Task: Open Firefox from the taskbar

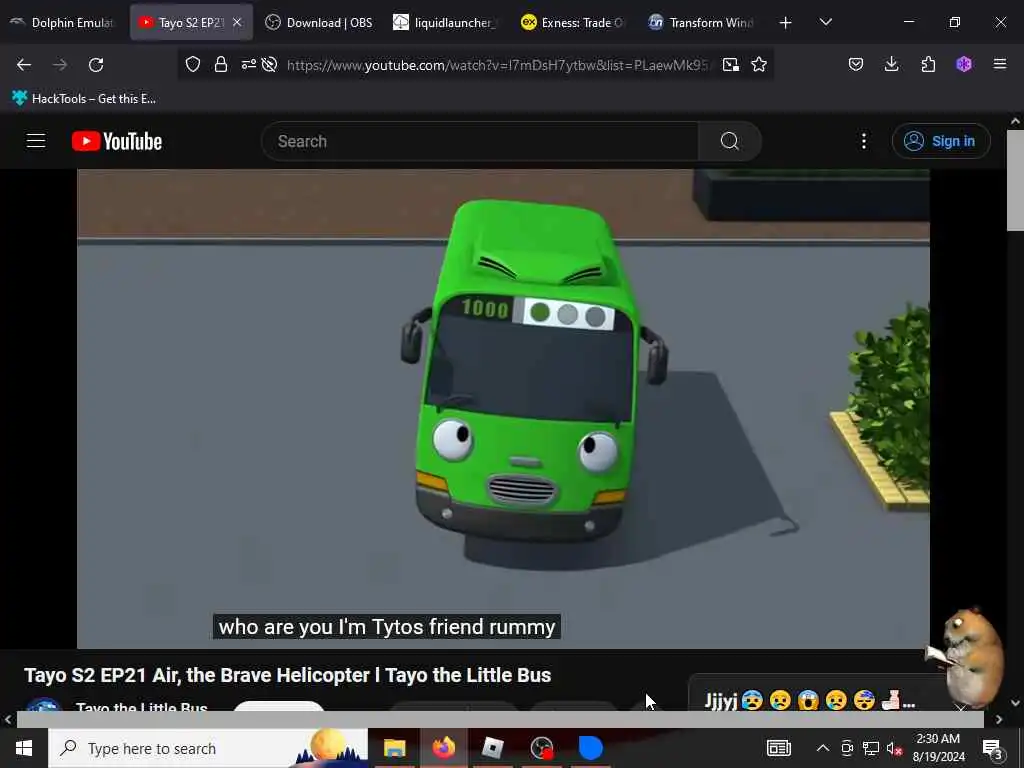Action: pos(443,748)
